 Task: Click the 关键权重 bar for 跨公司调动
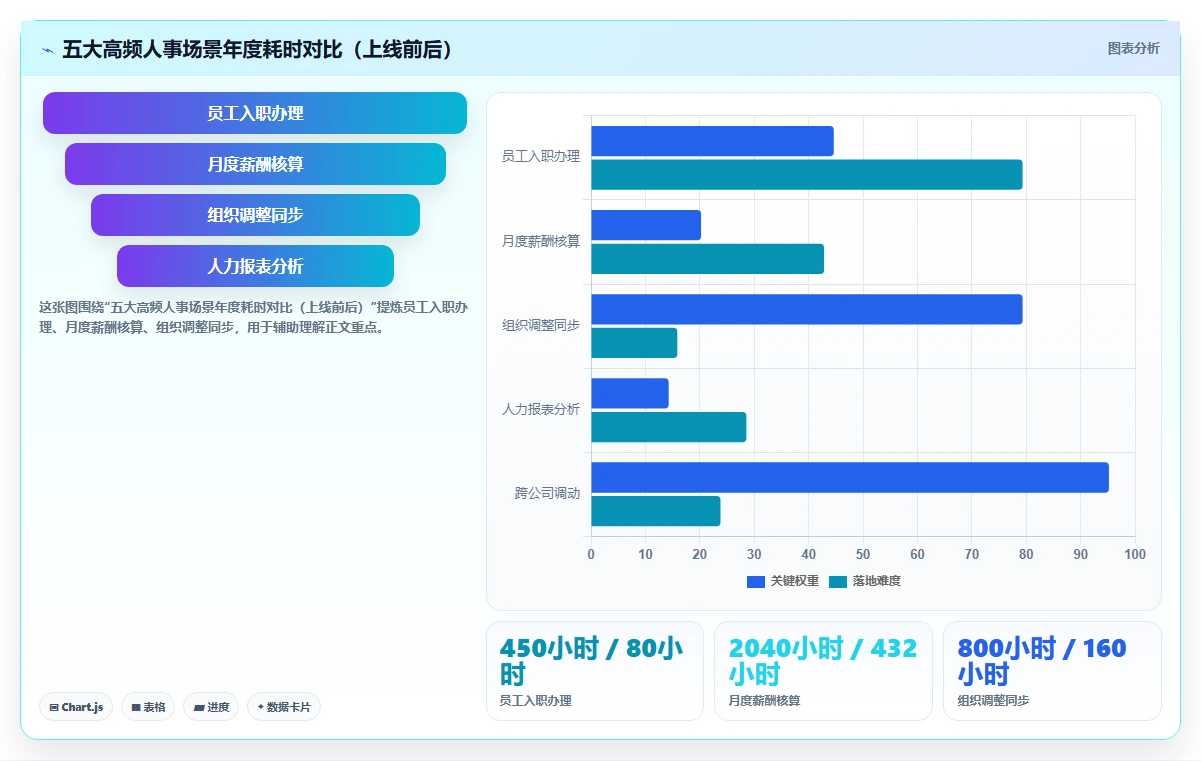click(x=850, y=477)
